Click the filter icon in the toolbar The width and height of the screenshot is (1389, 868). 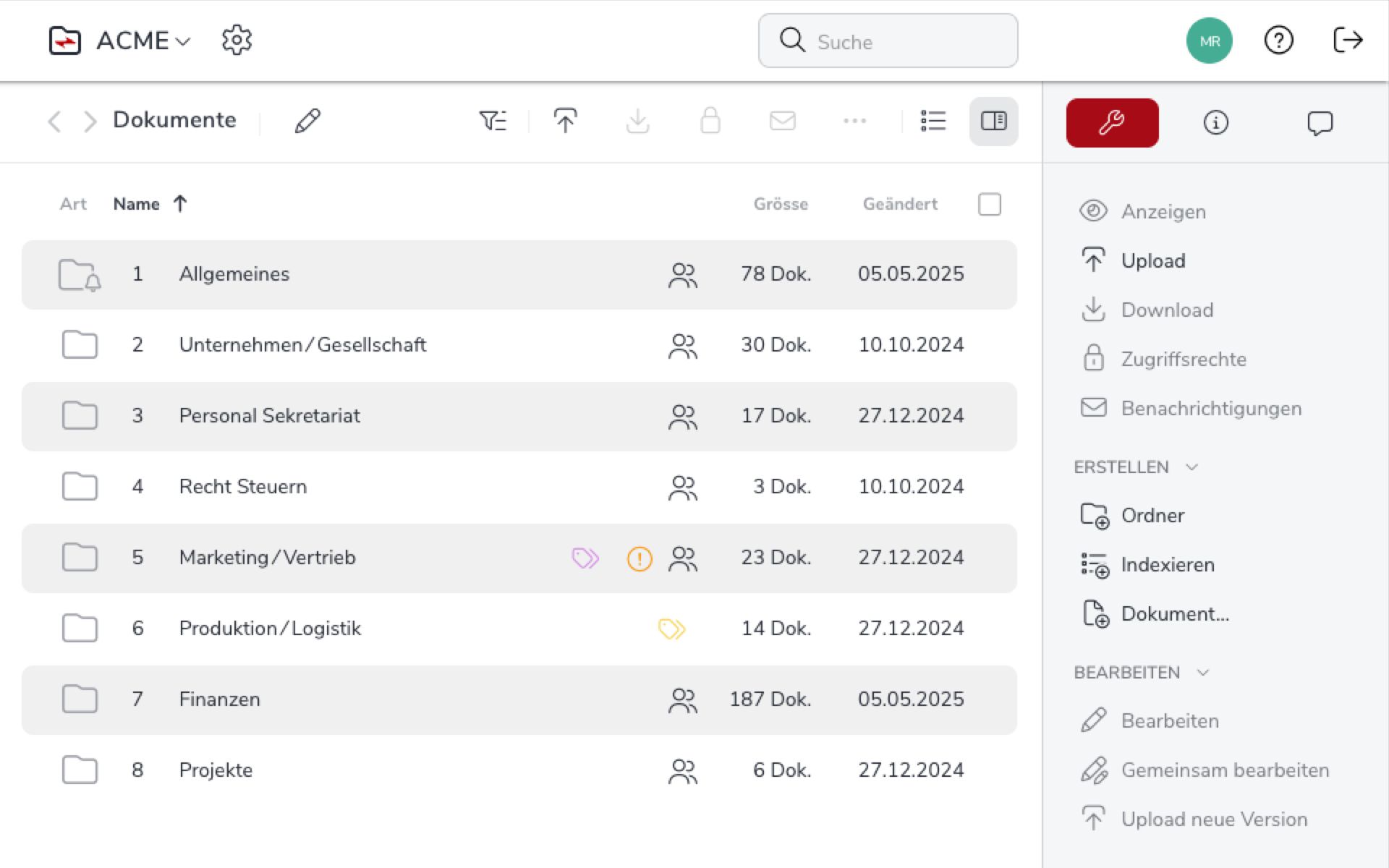pos(493,121)
